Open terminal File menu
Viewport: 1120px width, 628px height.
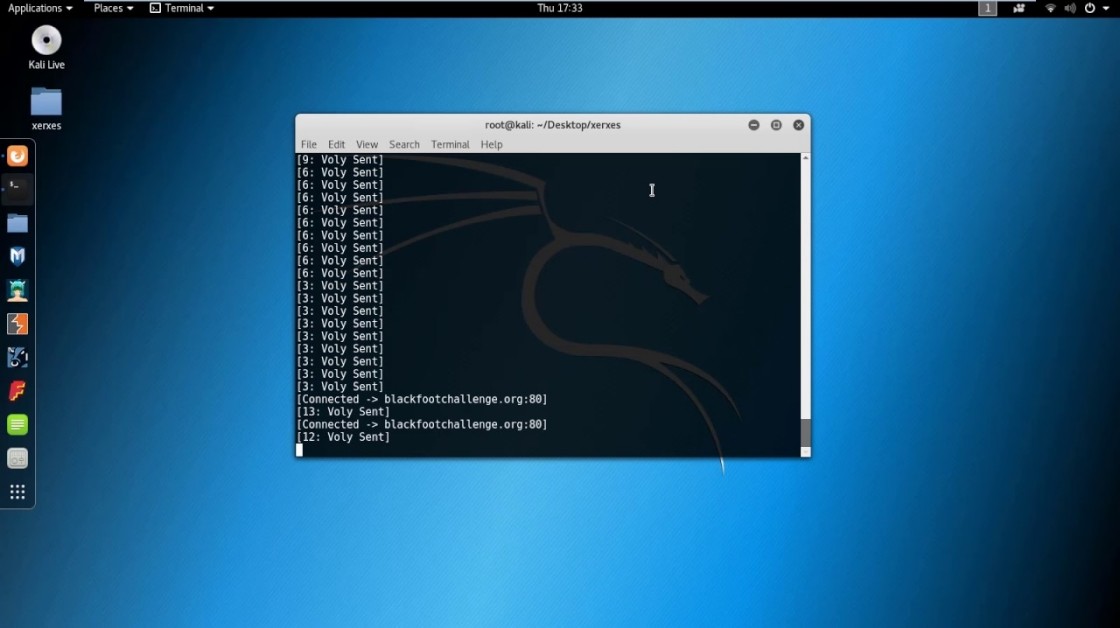(309, 144)
